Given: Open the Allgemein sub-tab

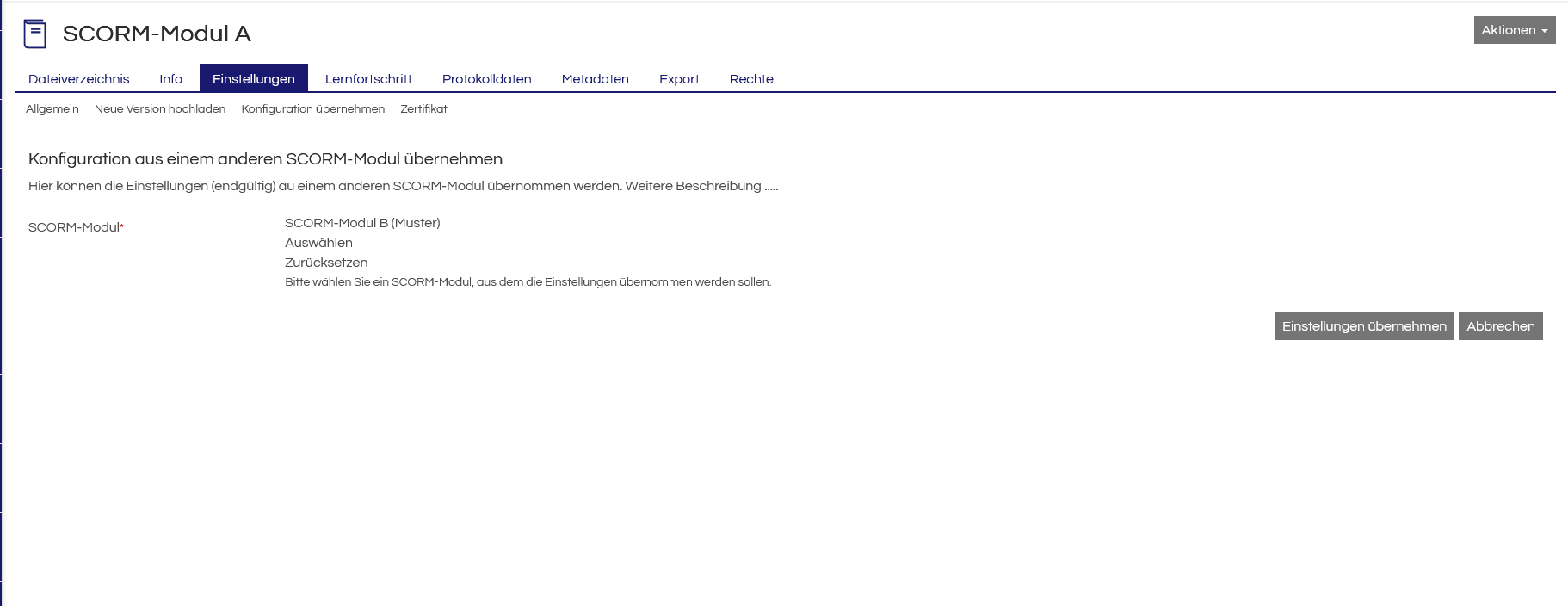Looking at the screenshot, I should pos(52,109).
